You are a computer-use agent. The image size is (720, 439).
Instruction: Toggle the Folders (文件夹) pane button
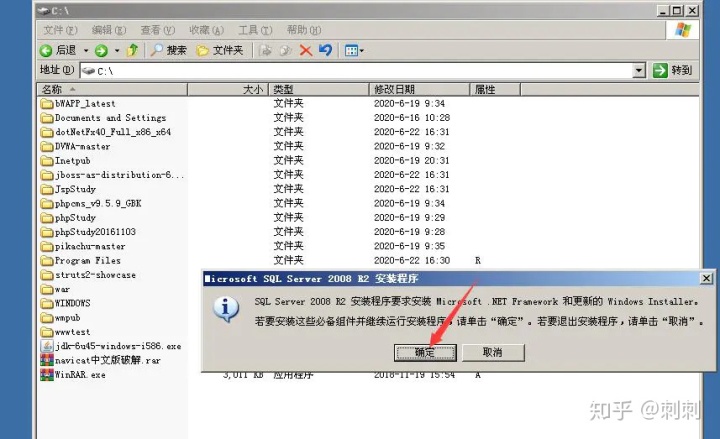coord(219,50)
